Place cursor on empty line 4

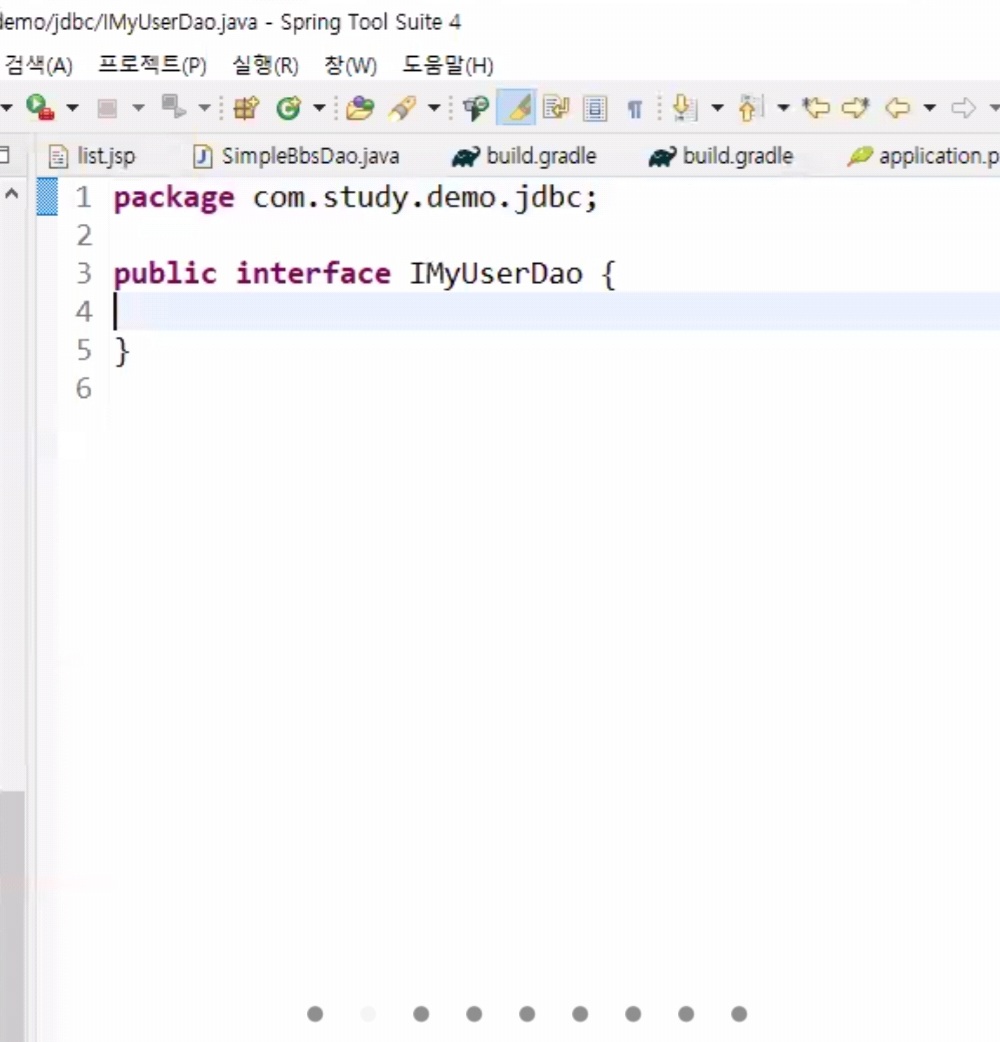(x=555, y=311)
